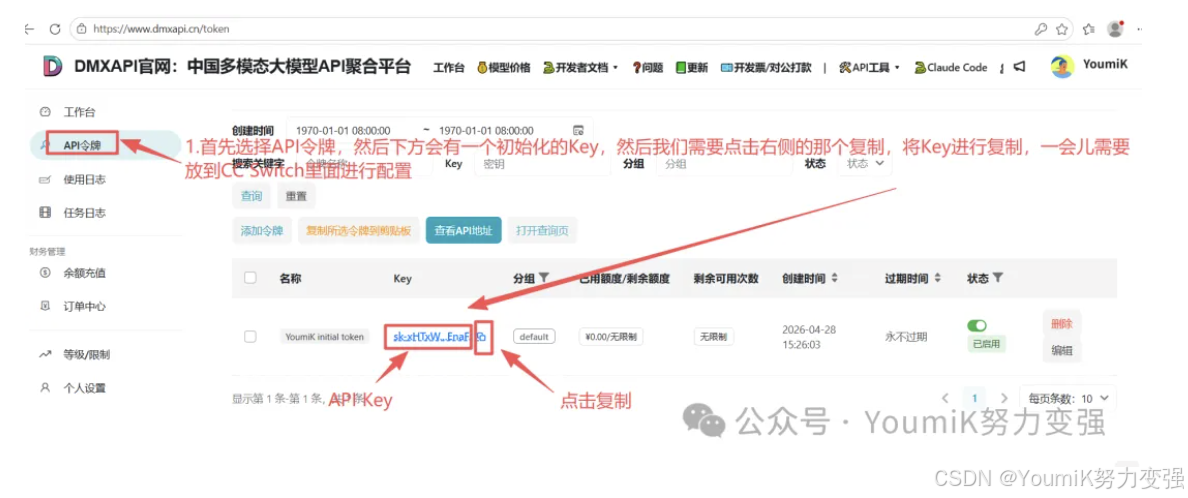Screen dimensions: 1188x498
Task: Edit the token with 编辑 button
Action: [1061, 350]
